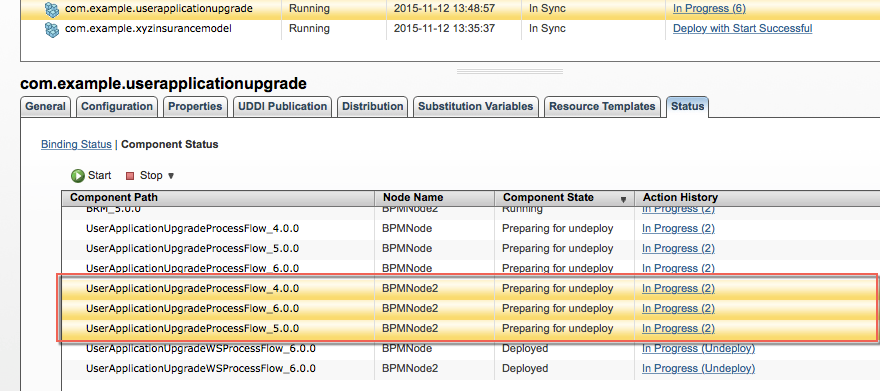Click the Deploy with Start Successful link
Viewport: 880px width, 391px height.
coord(742,29)
